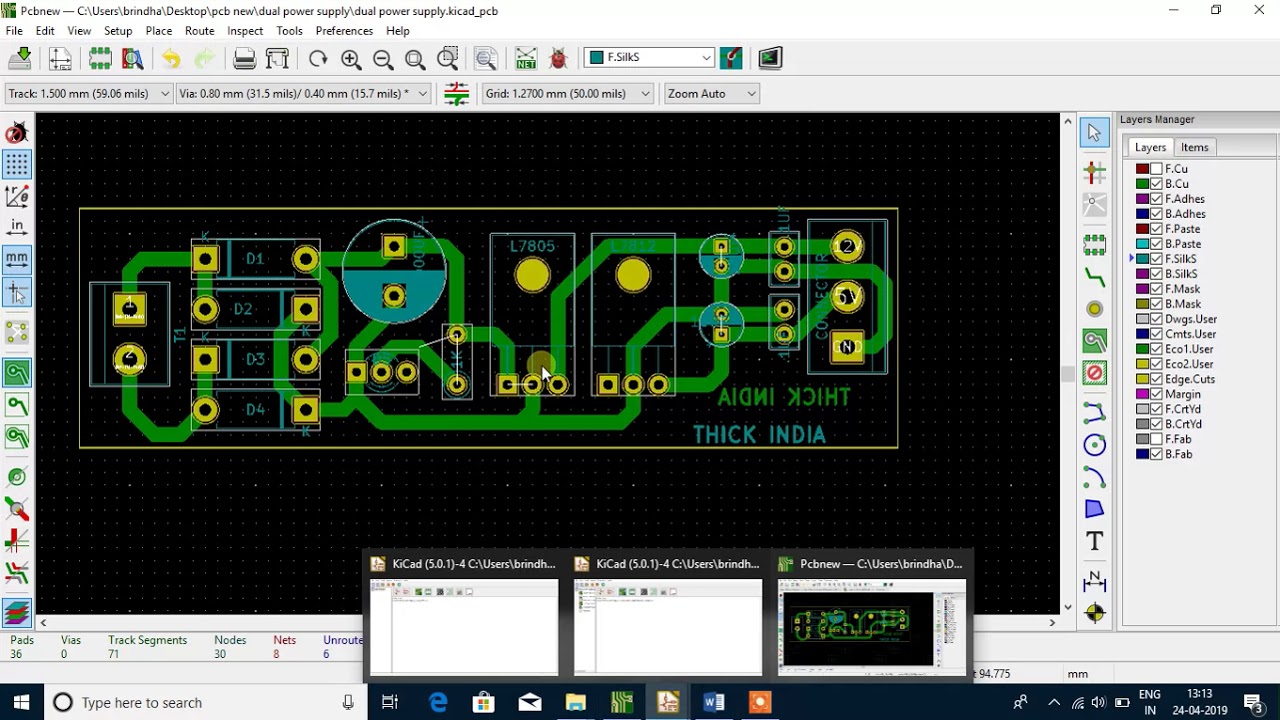Open File Explorer from taskbar

click(x=576, y=702)
